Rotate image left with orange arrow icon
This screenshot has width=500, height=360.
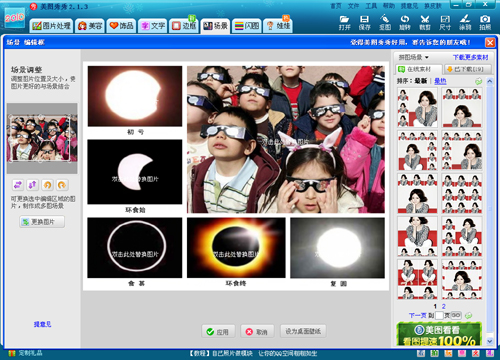click(47, 184)
